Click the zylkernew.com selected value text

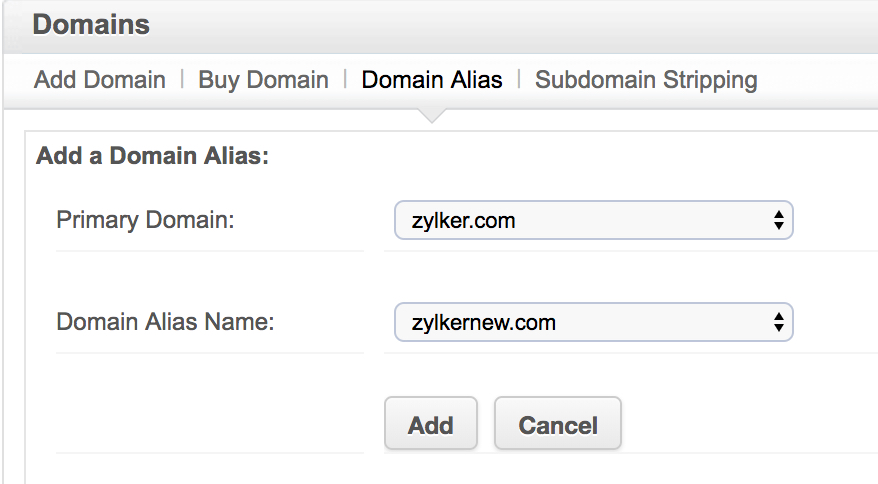click(x=483, y=323)
